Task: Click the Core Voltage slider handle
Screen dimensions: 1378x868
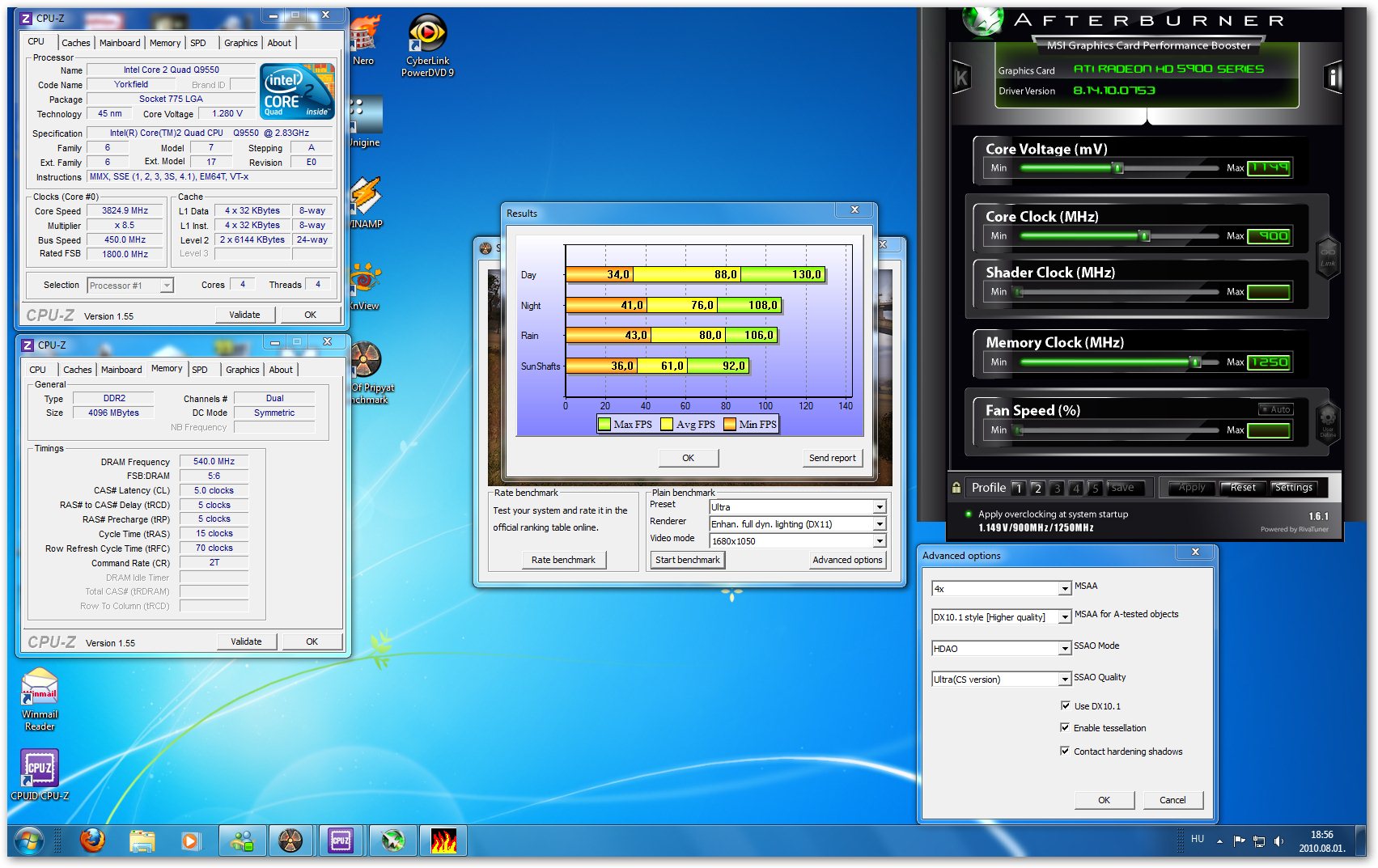Action: pyautogui.click(x=1118, y=168)
